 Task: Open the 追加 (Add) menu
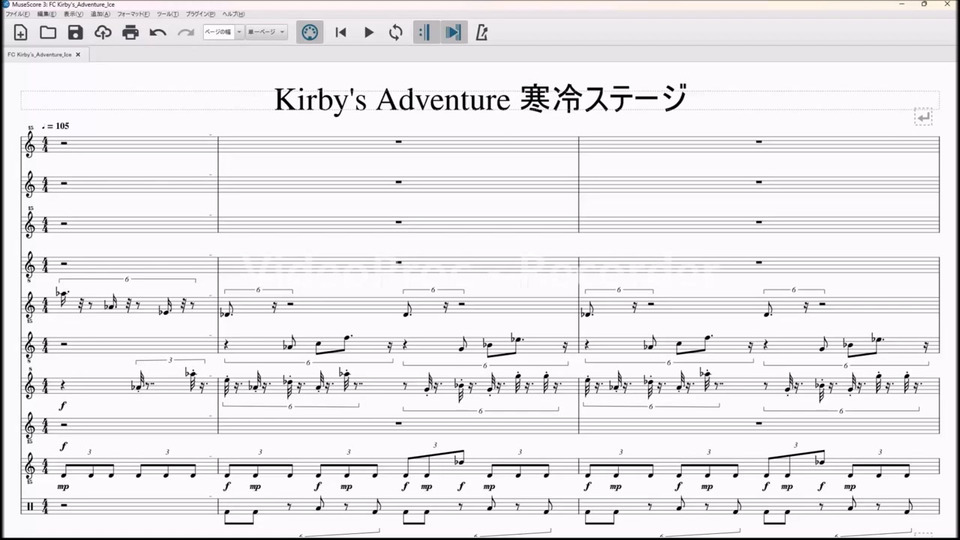tap(100, 14)
